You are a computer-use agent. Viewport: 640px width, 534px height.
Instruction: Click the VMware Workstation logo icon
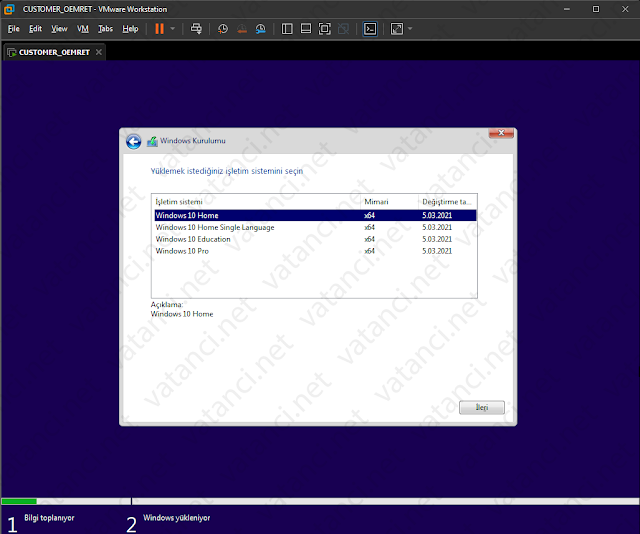click(x=9, y=9)
